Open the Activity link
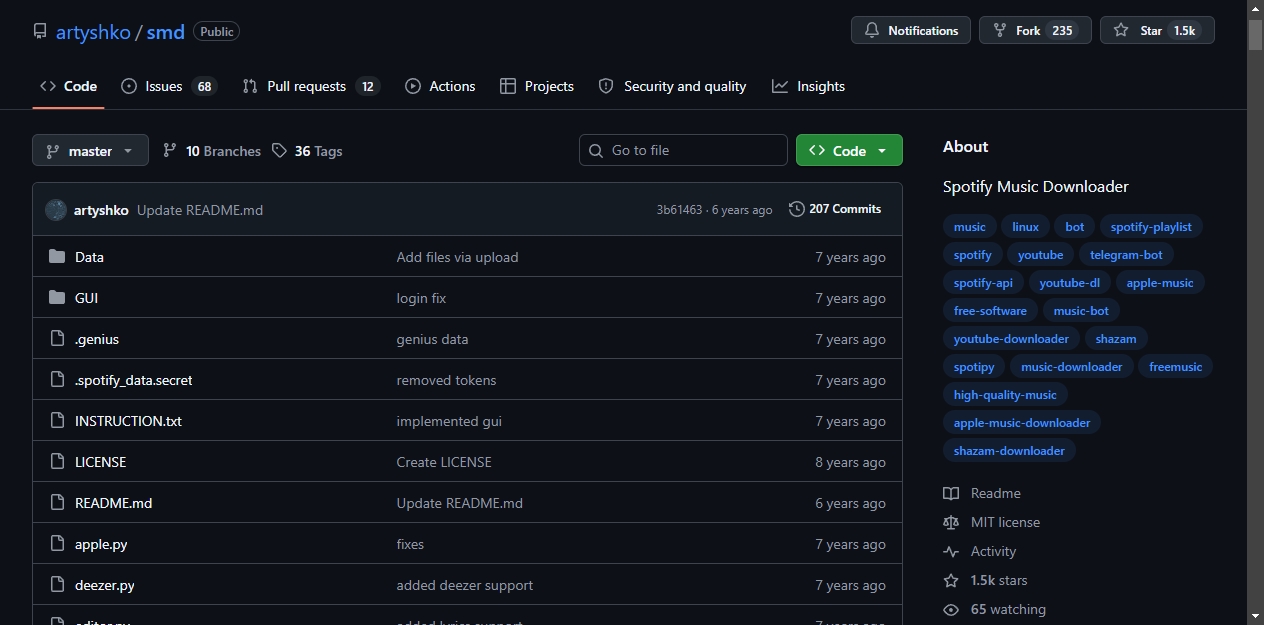The height and width of the screenshot is (625, 1264). (x=979, y=551)
